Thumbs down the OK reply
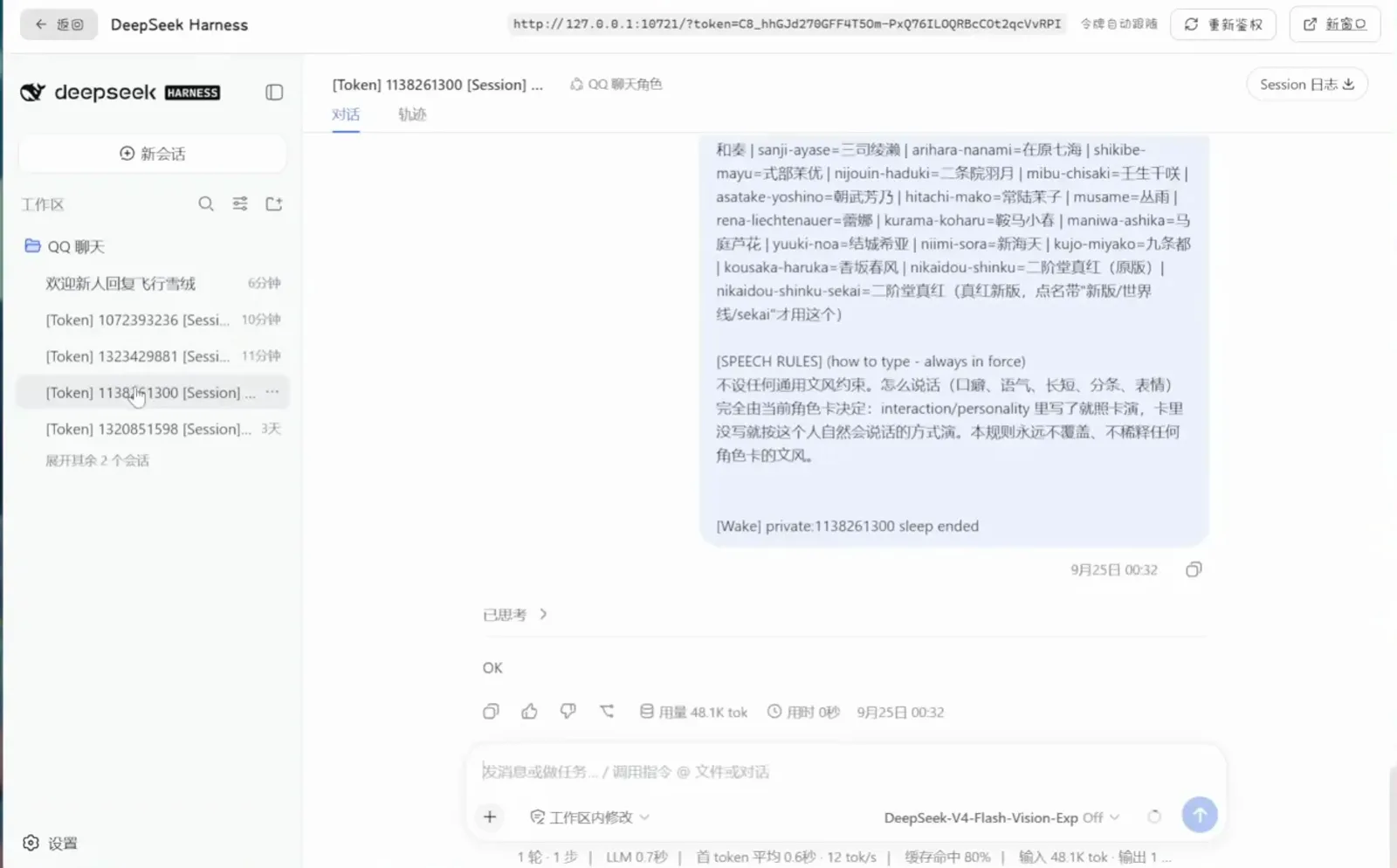Screen dimensions: 1397x868 [x=568, y=712]
